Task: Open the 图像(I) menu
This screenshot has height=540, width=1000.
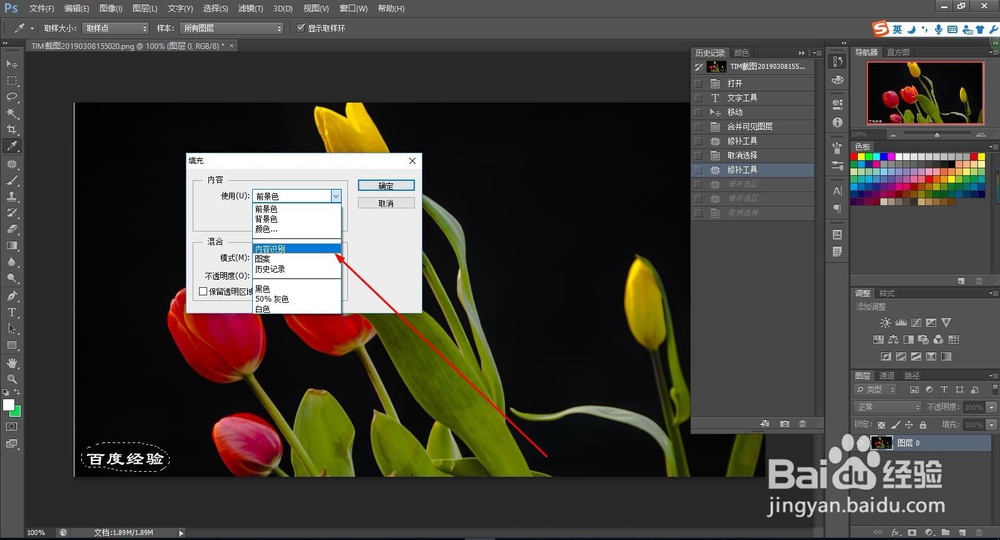Action: click(x=110, y=8)
